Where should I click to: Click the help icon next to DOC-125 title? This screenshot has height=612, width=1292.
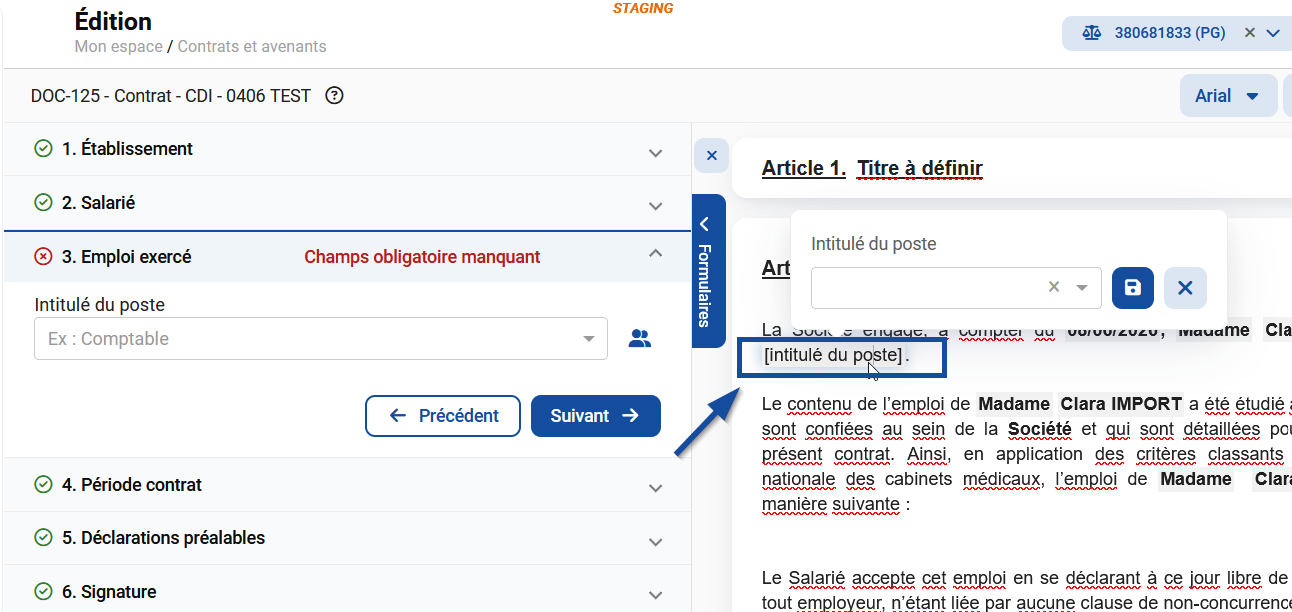(335, 96)
